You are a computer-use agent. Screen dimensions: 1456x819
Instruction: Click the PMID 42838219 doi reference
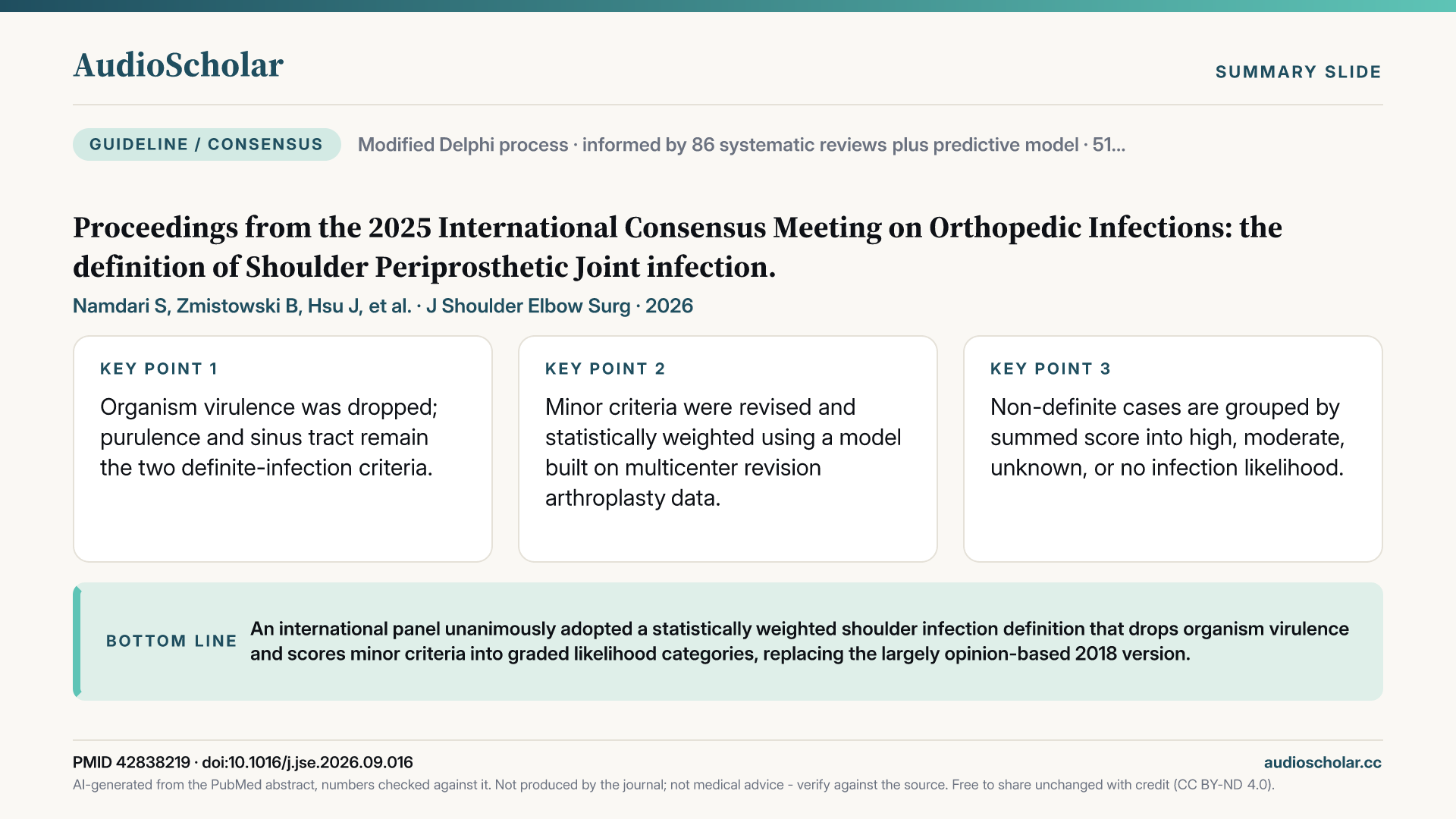(243, 762)
